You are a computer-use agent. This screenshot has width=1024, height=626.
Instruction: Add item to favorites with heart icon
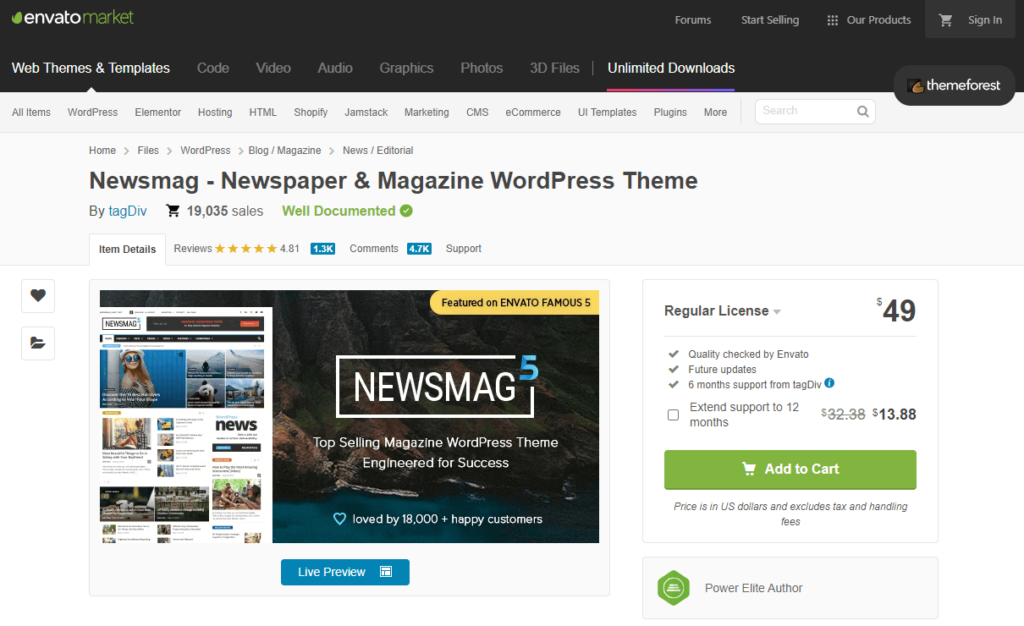coord(38,296)
